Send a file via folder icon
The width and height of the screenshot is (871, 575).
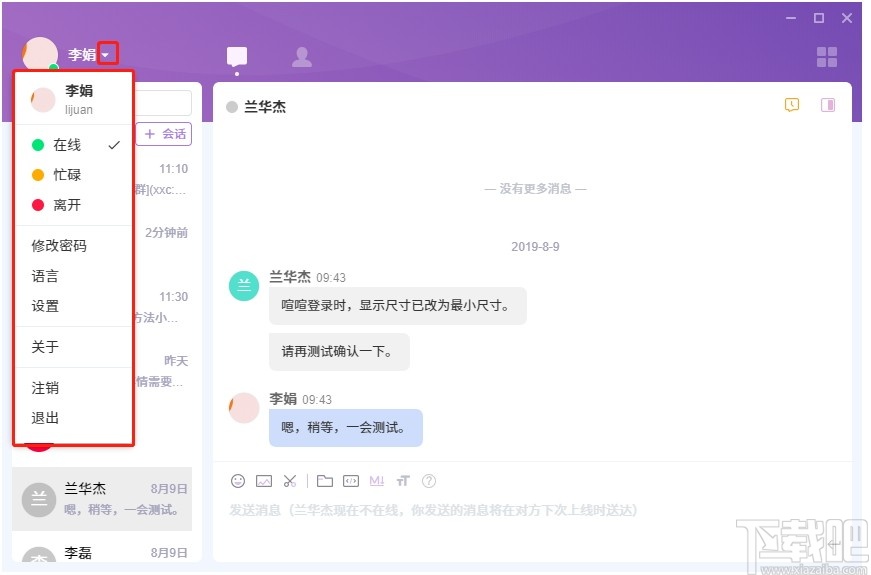(x=325, y=481)
